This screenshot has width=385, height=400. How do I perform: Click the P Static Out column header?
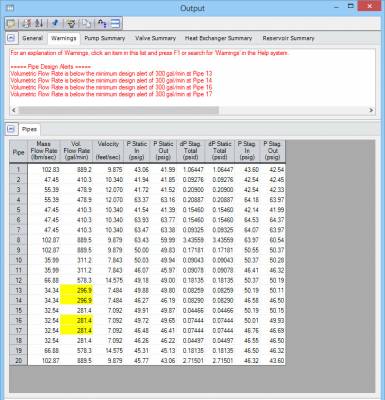click(x=163, y=152)
